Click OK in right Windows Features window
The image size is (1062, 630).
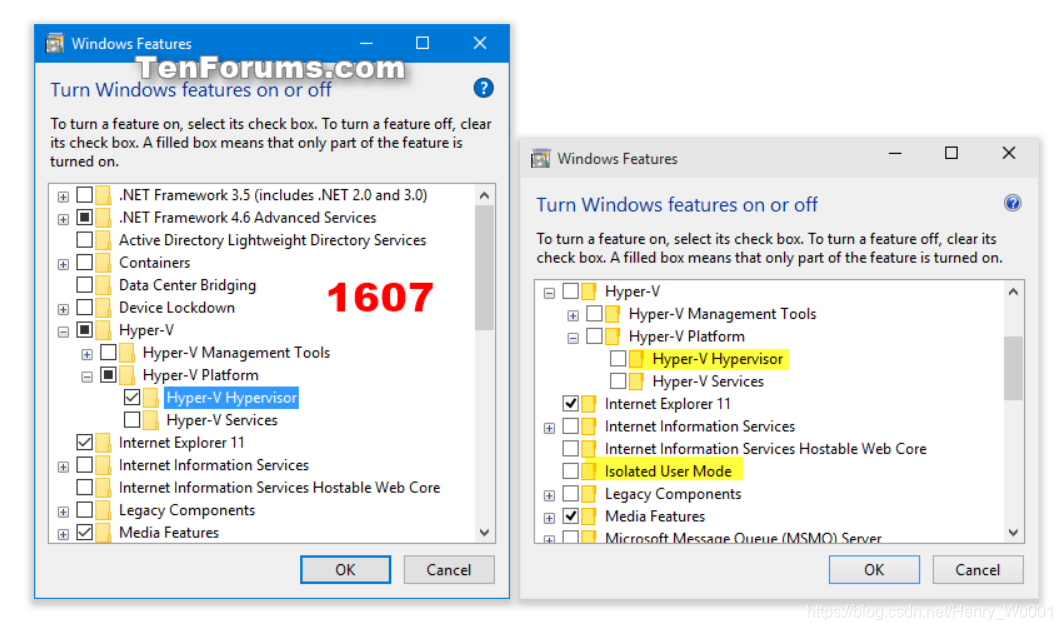[874, 570]
